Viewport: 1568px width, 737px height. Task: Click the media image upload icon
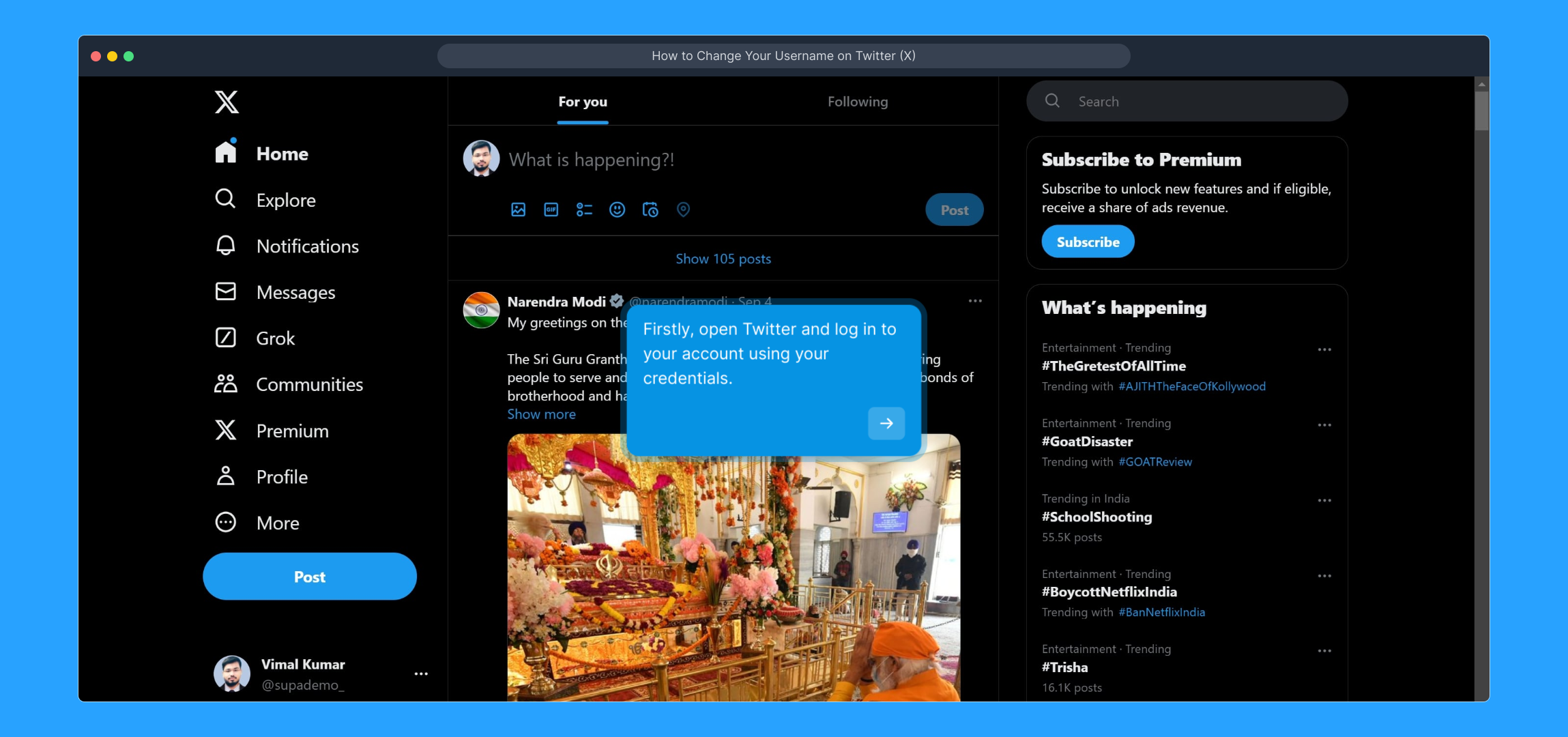518,209
